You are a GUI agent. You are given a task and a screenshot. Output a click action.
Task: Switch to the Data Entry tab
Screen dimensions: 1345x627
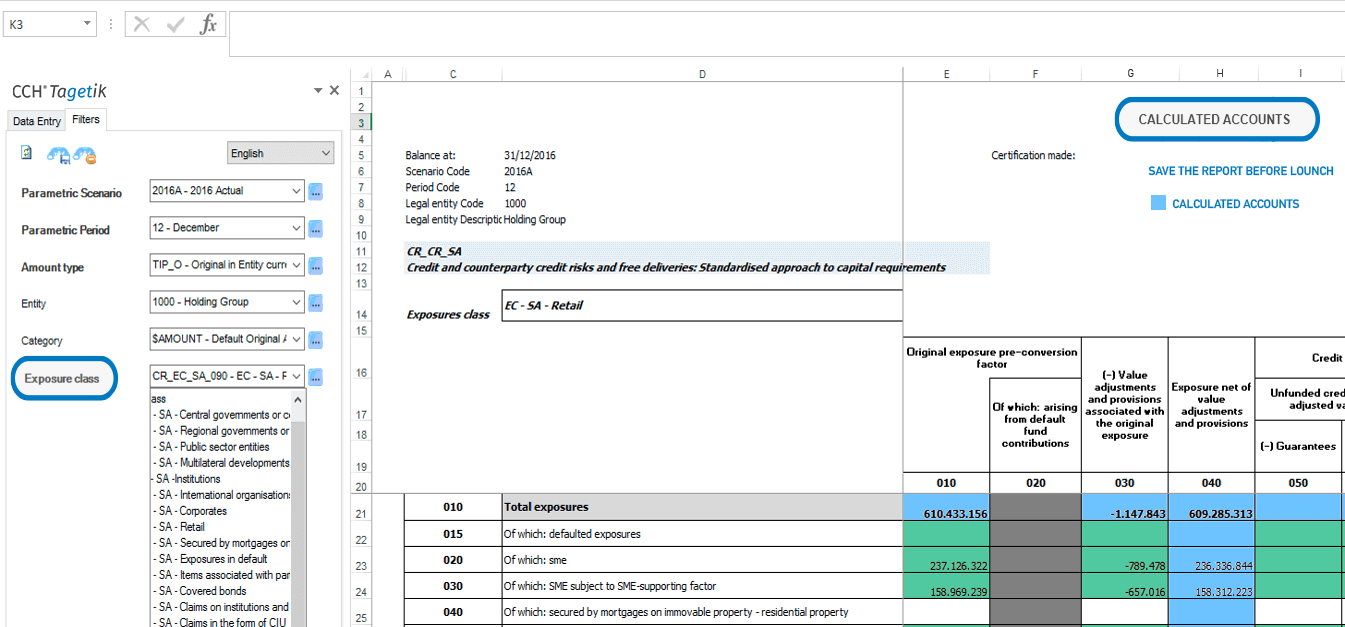37,121
